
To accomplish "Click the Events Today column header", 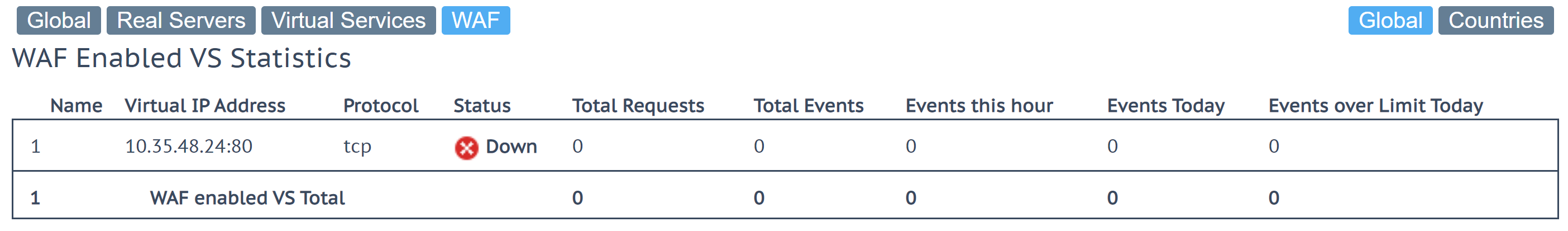I will point(1165,106).
